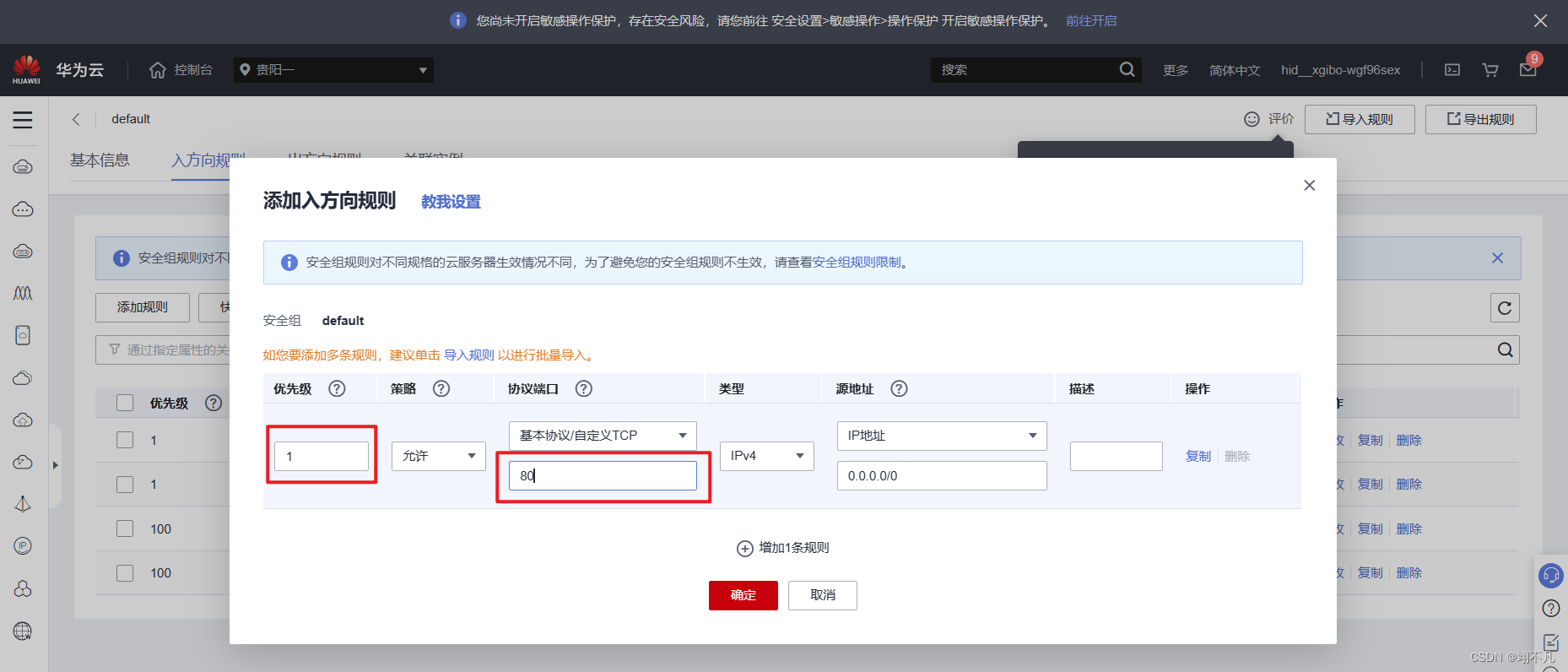Click the 取消 button

tap(823, 595)
